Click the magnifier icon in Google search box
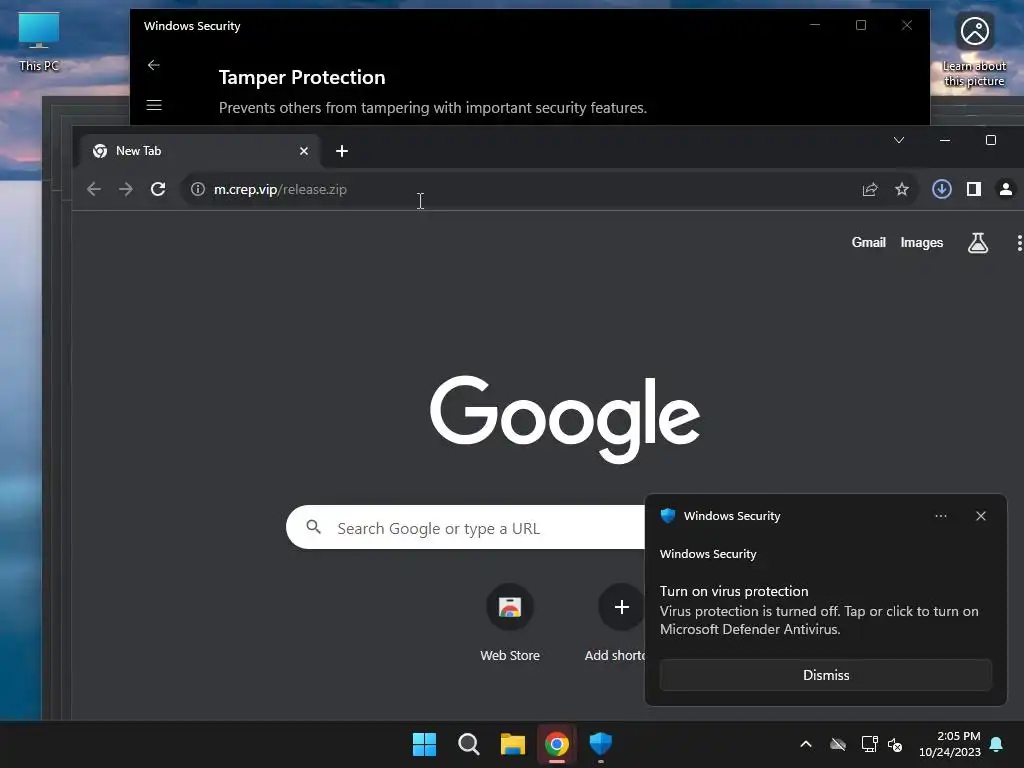Screen dimensions: 1024x768 (x=313, y=527)
